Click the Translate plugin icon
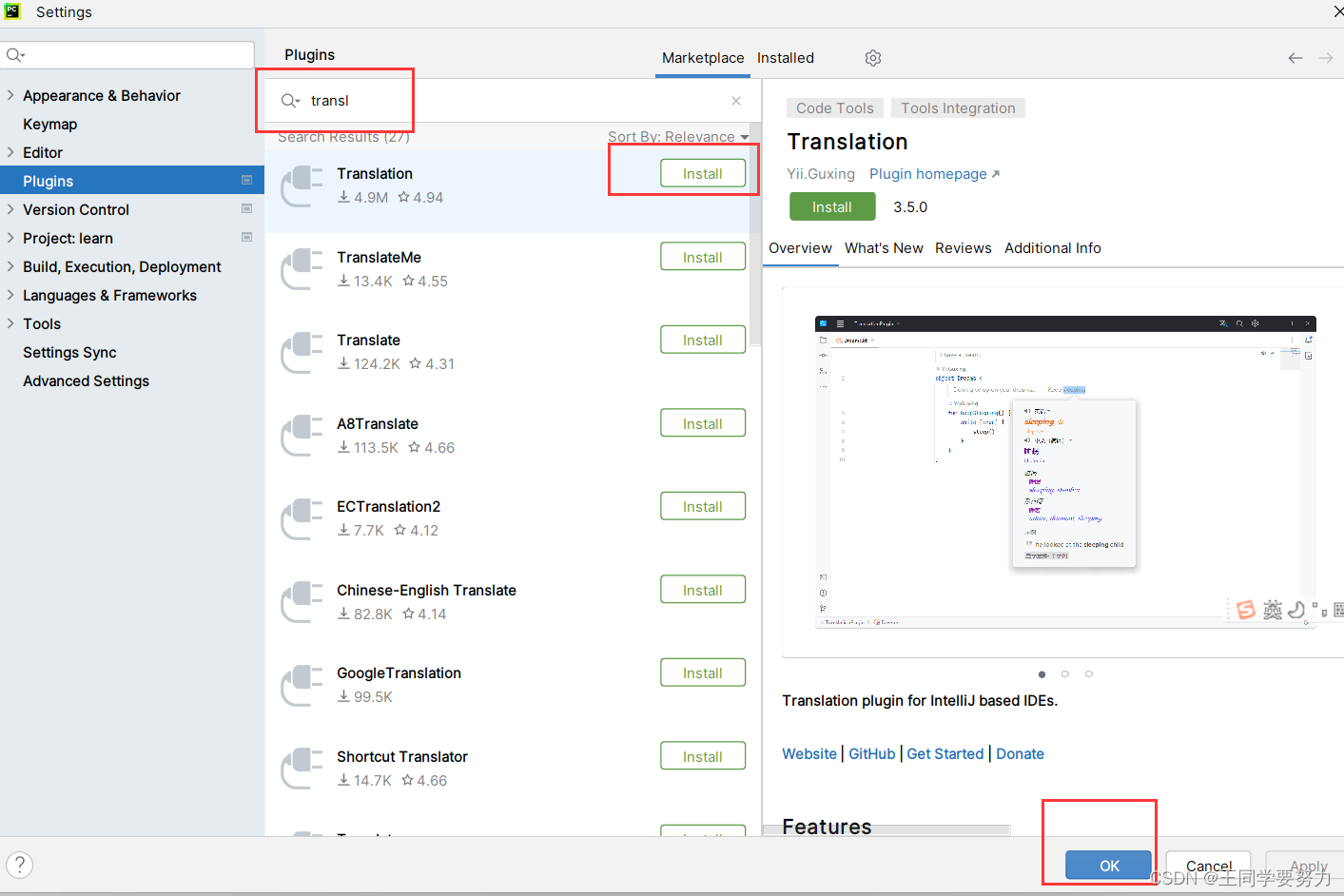Viewport: 1344px width, 896px height. tap(302, 352)
